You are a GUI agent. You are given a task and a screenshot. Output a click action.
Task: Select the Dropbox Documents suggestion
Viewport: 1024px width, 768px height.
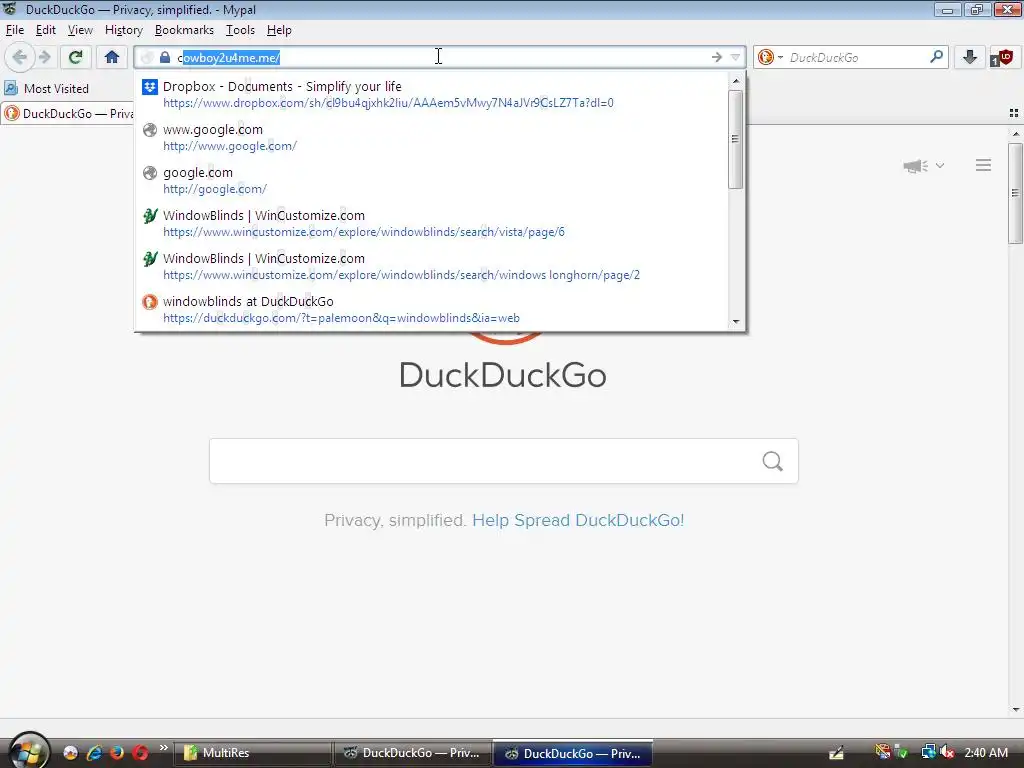click(x=431, y=94)
